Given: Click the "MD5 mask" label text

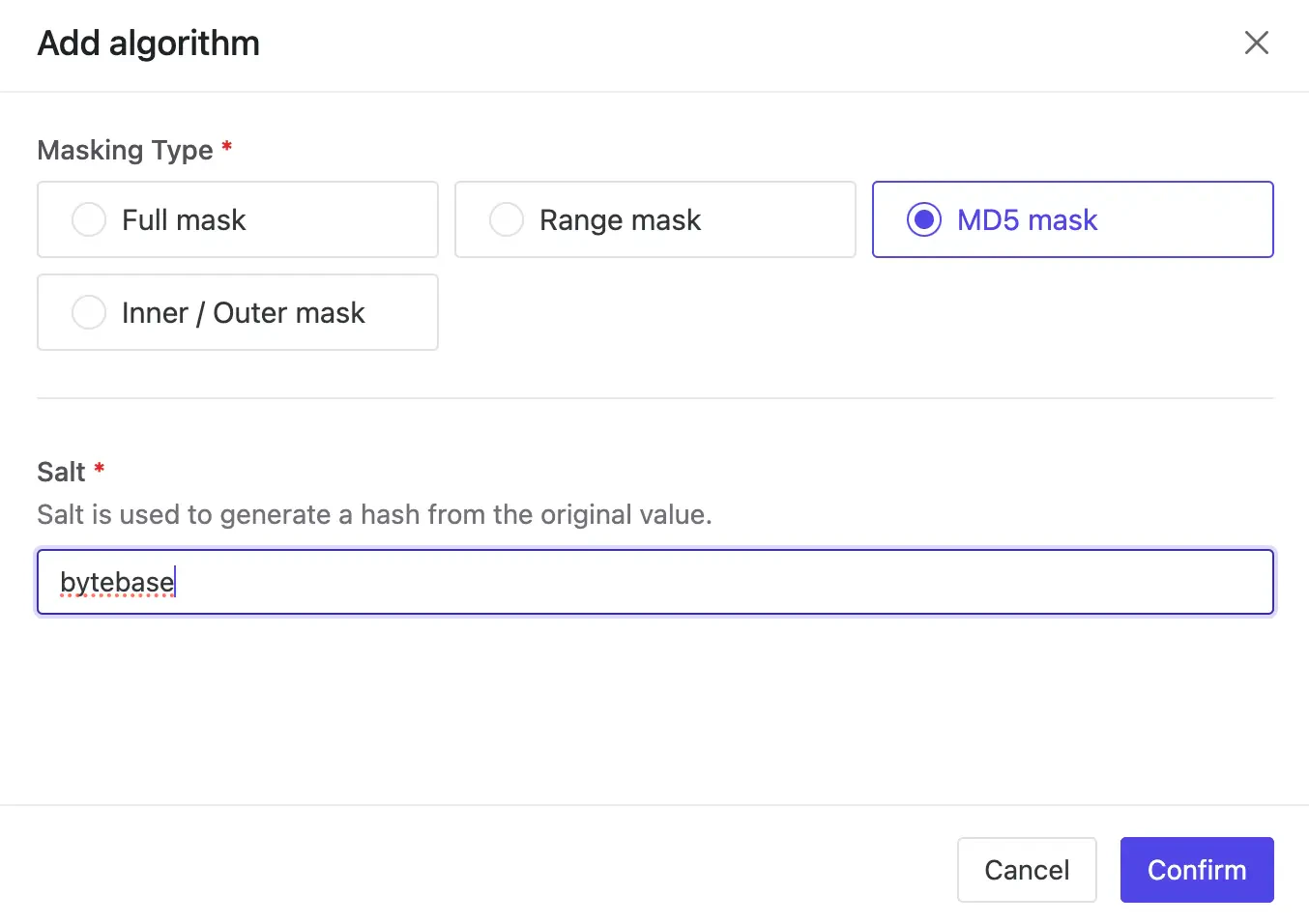Looking at the screenshot, I should coord(1027,220).
